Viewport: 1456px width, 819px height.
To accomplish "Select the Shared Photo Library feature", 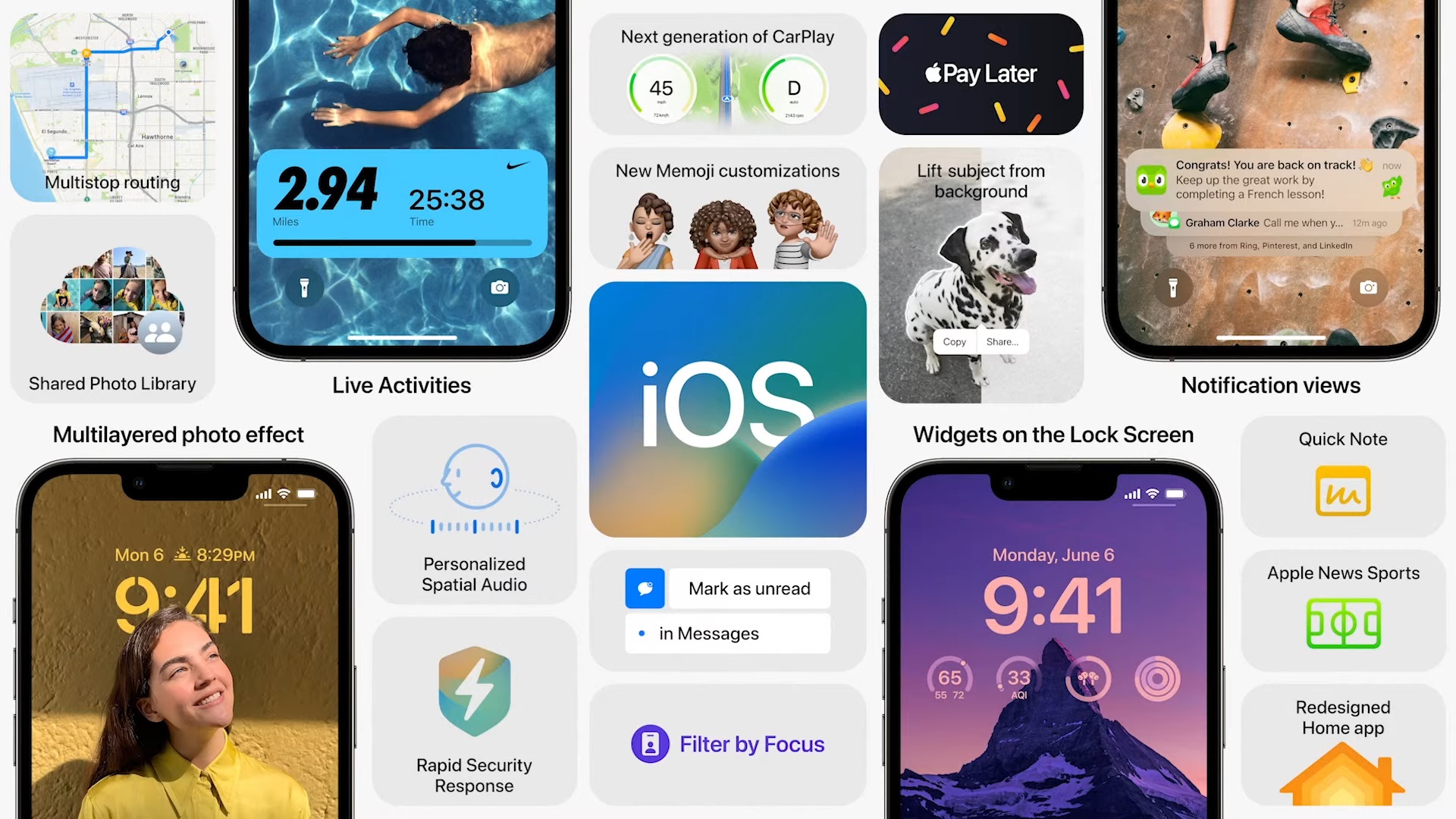I will [x=112, y=311].
